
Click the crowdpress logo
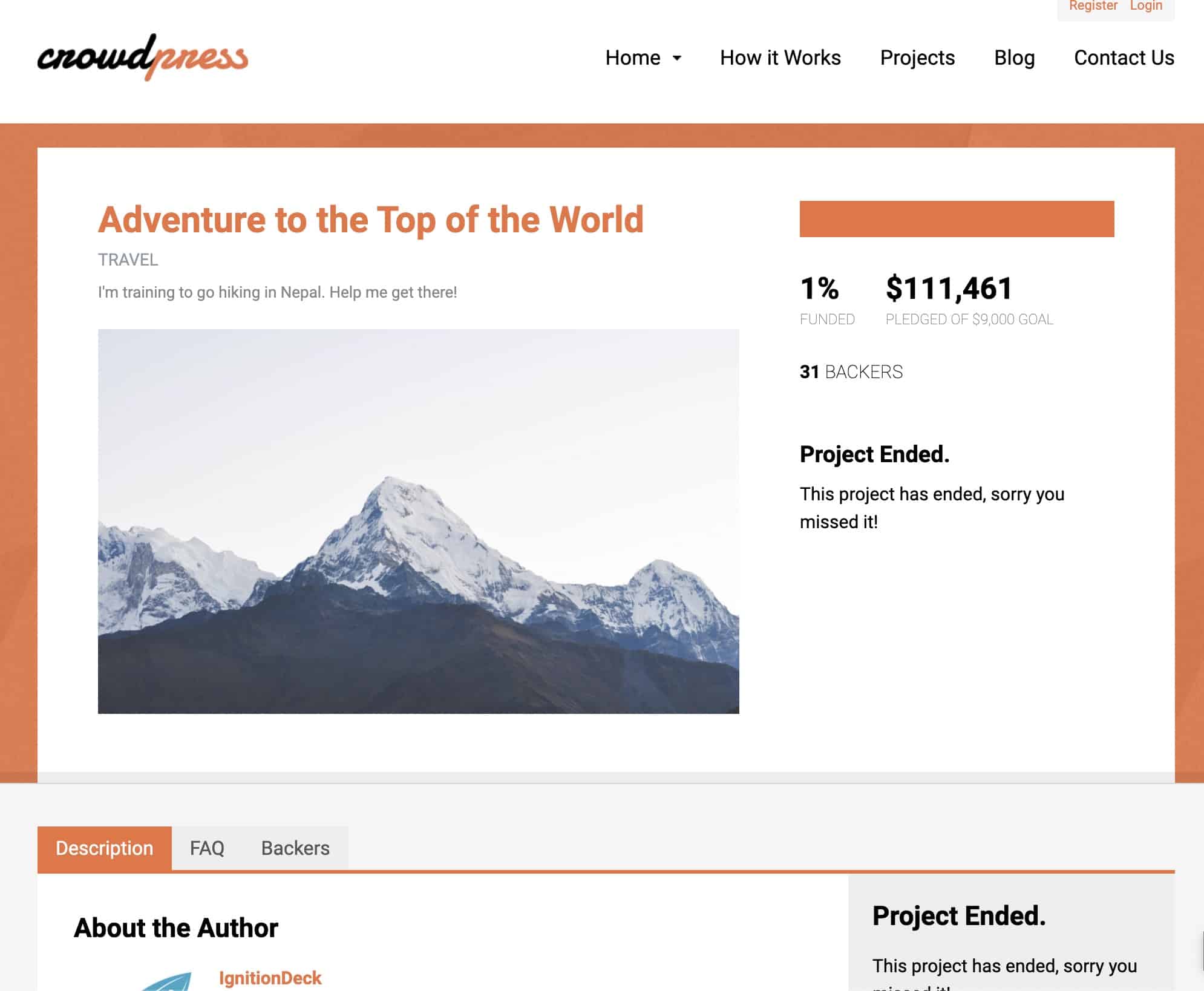143,57
